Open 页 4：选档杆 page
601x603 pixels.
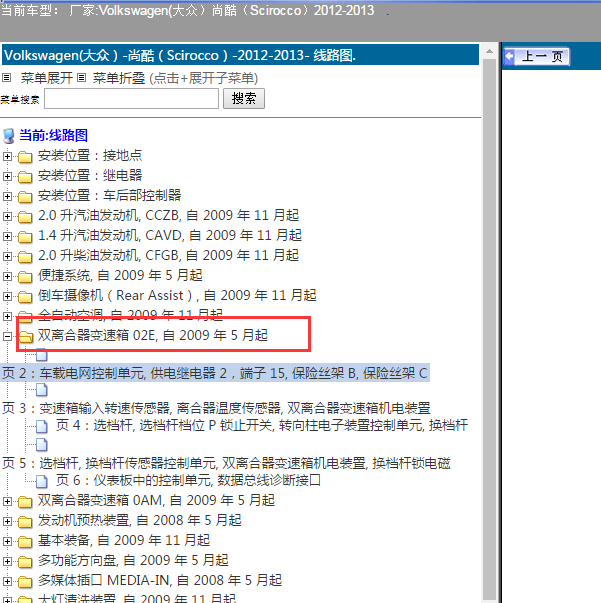click(262, 425)
